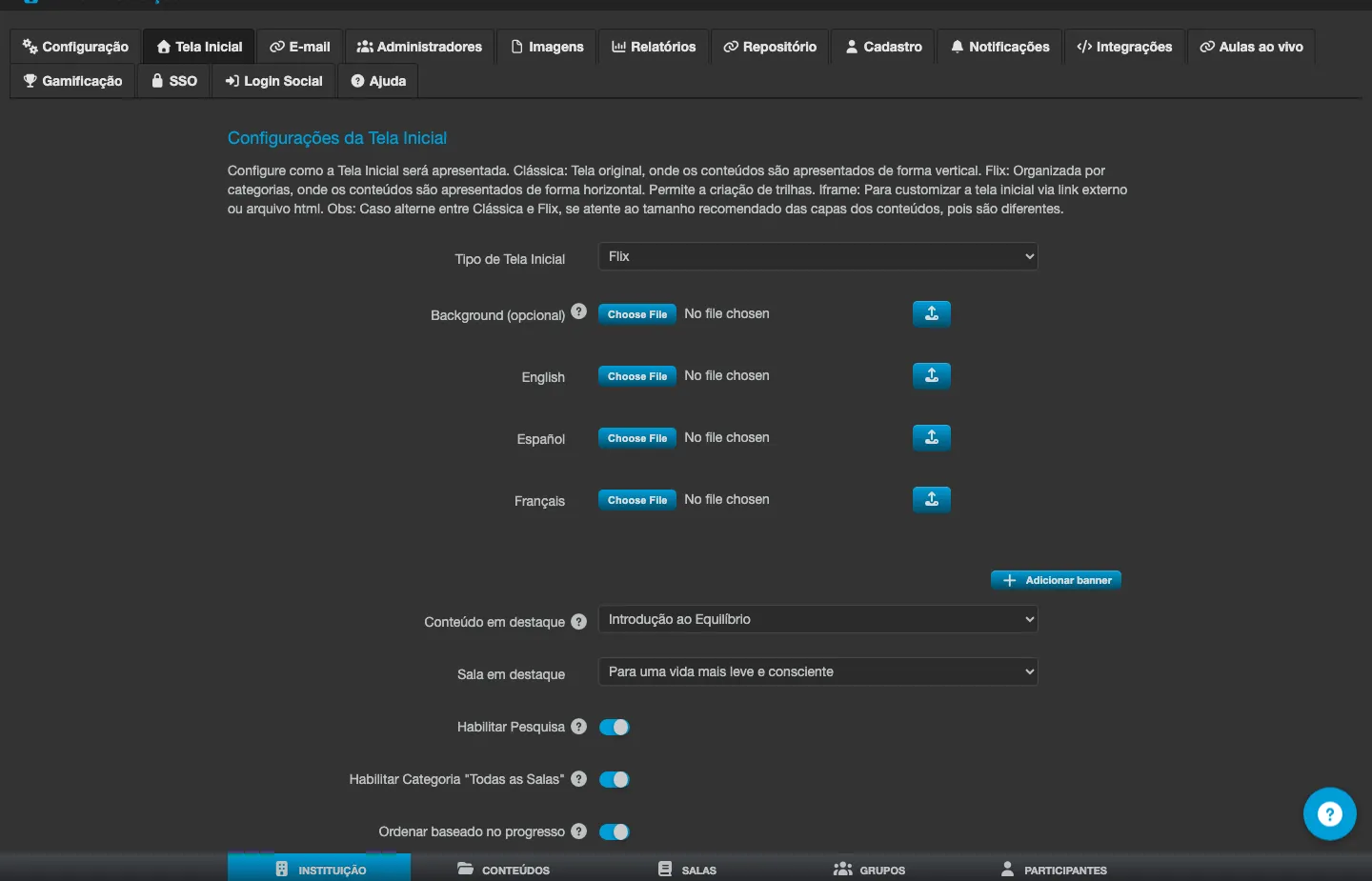
Task: Open the Login Social tab
Action: coord(273,81)
